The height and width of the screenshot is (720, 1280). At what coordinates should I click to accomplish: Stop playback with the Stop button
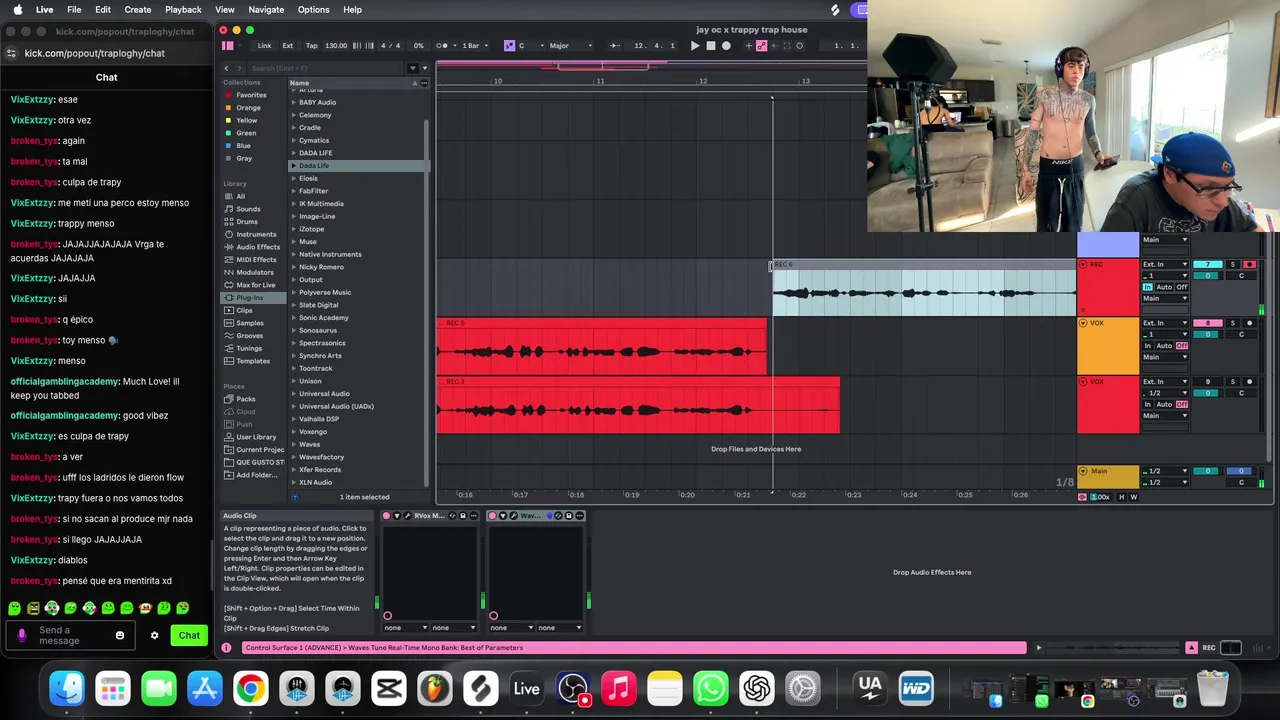[711, 46]
